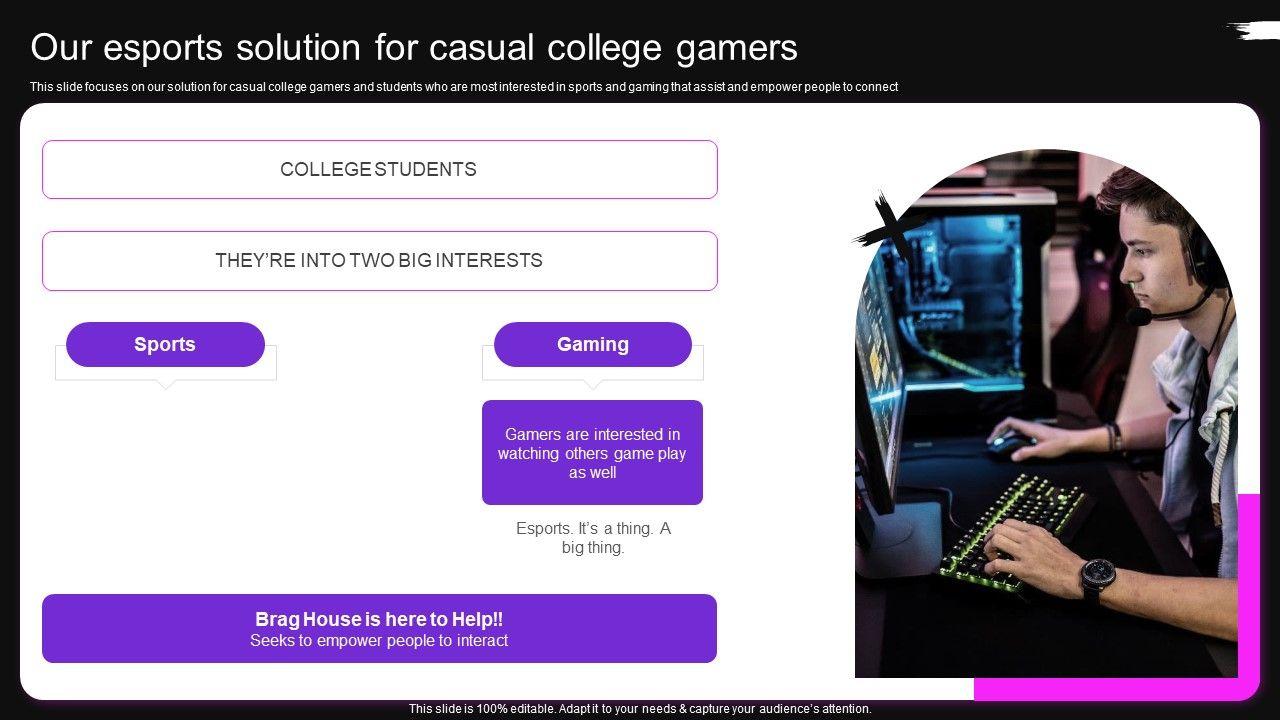The height and width of the screenshot is (720, 1280).
Task: Click the wristwatch on the gamer's arm
Action: [1097, 577]
